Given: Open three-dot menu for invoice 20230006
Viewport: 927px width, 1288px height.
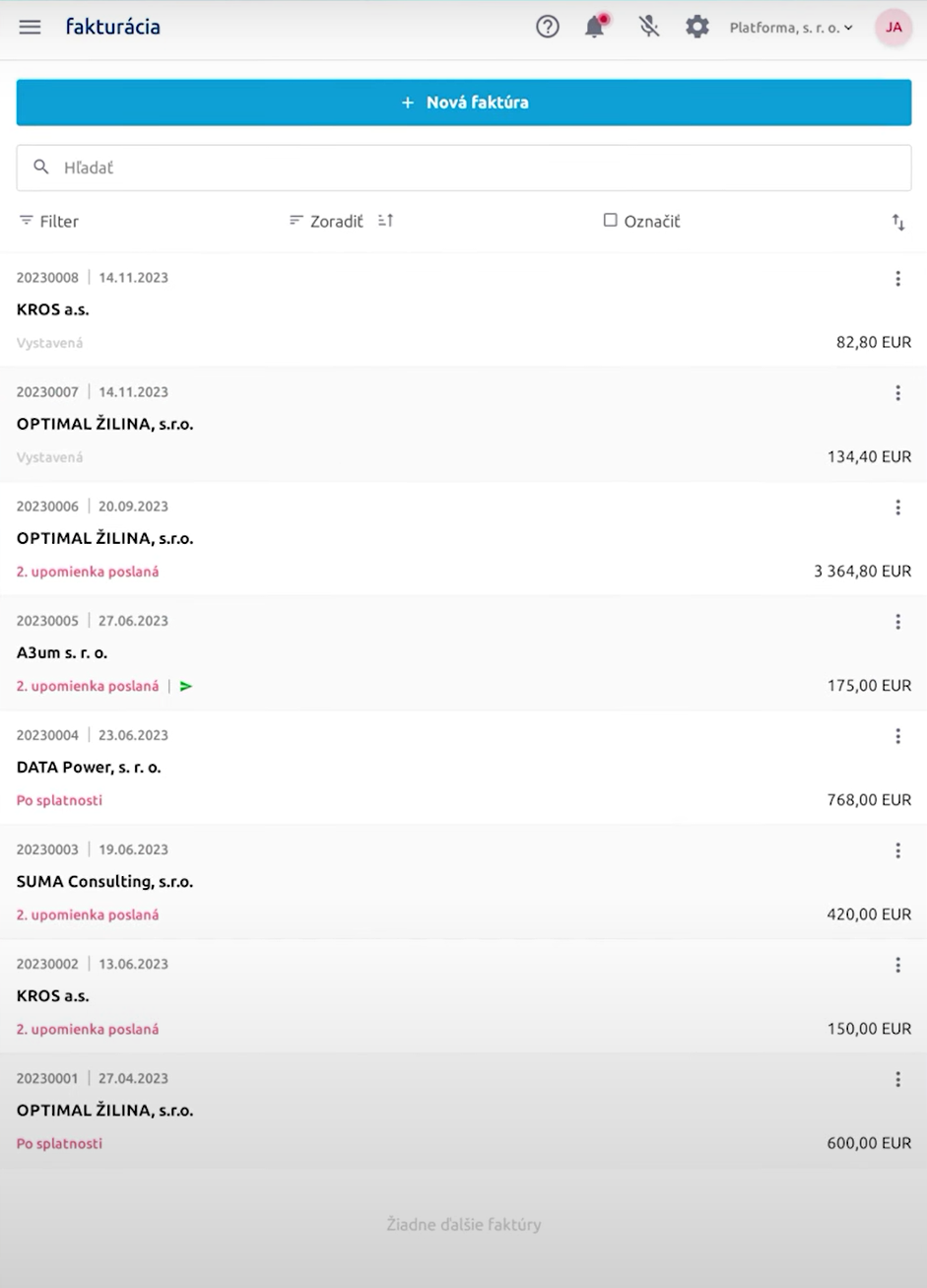Looking at the screenshot, I should click(897, 508).
